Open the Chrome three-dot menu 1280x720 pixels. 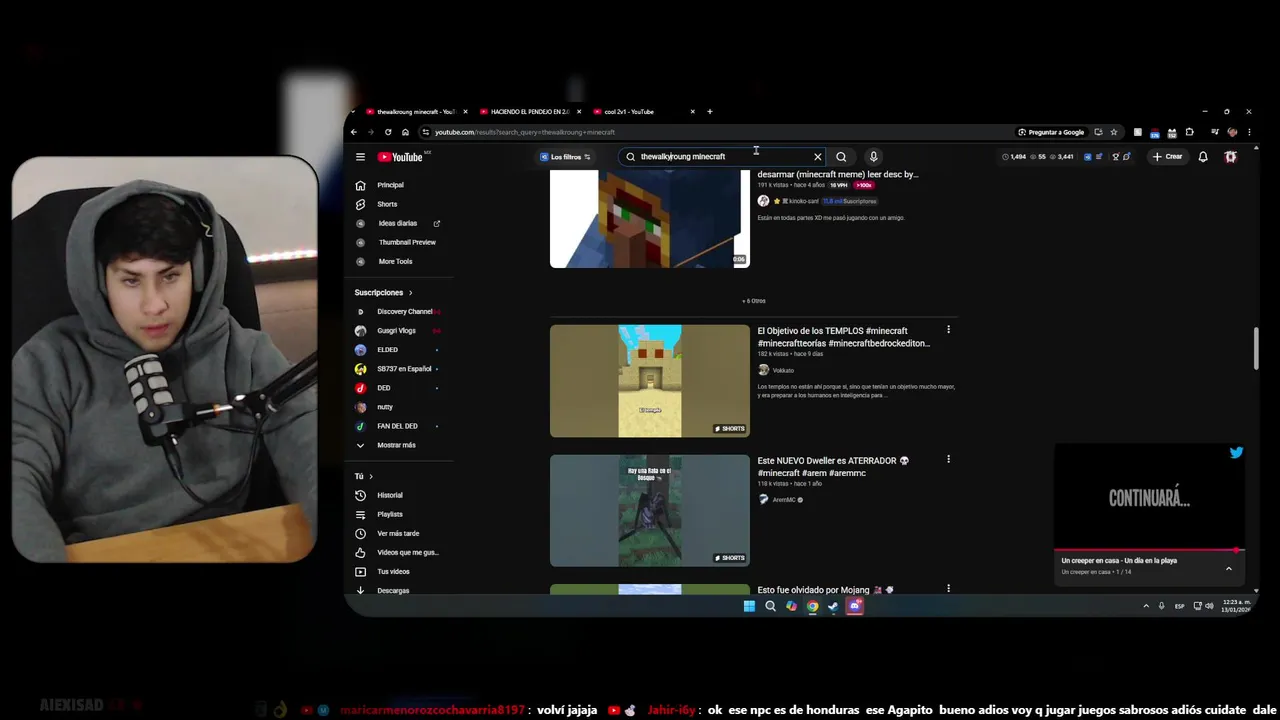click(x=1248, y=132)
